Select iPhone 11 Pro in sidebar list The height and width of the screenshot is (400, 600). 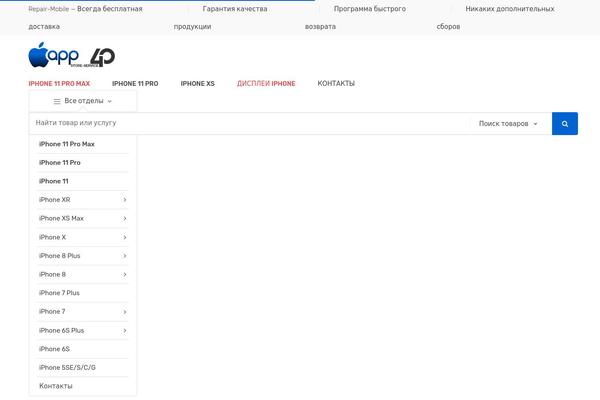tap(60, 163)
